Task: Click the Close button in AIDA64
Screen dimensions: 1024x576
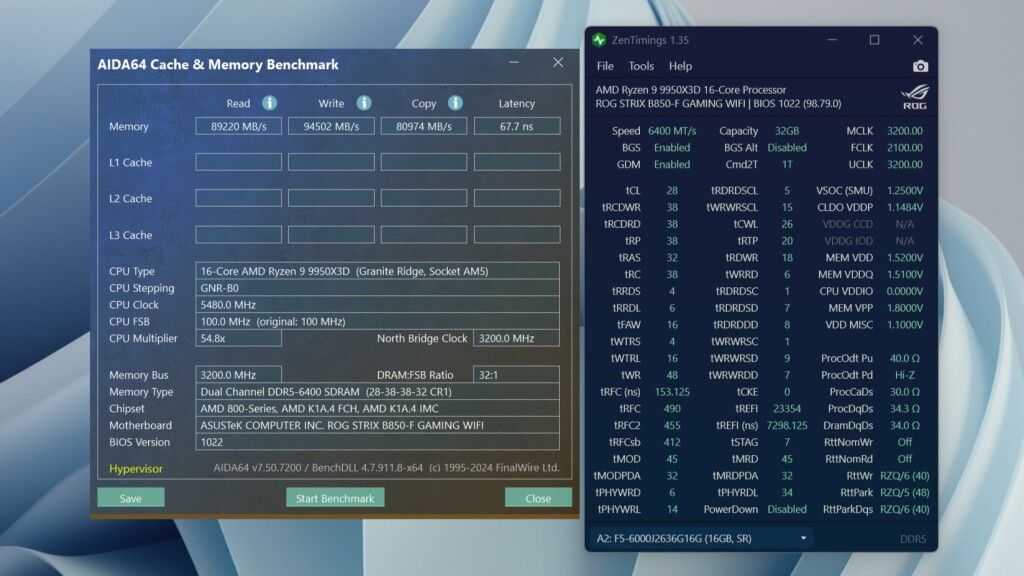Action: coord(538,498)
